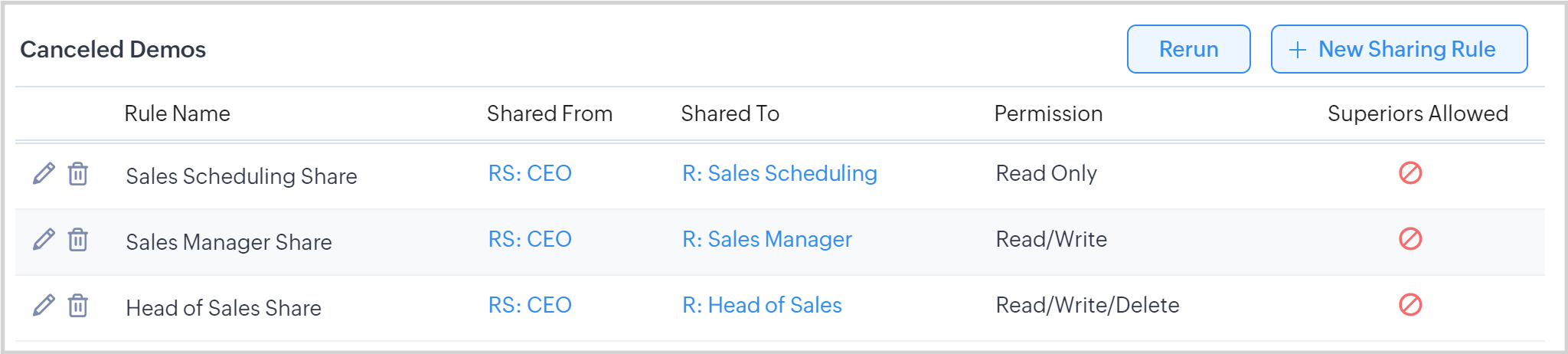Click the Superiors Allowed column header
Screen dimensions: 1568x354
coord(1417,113)
